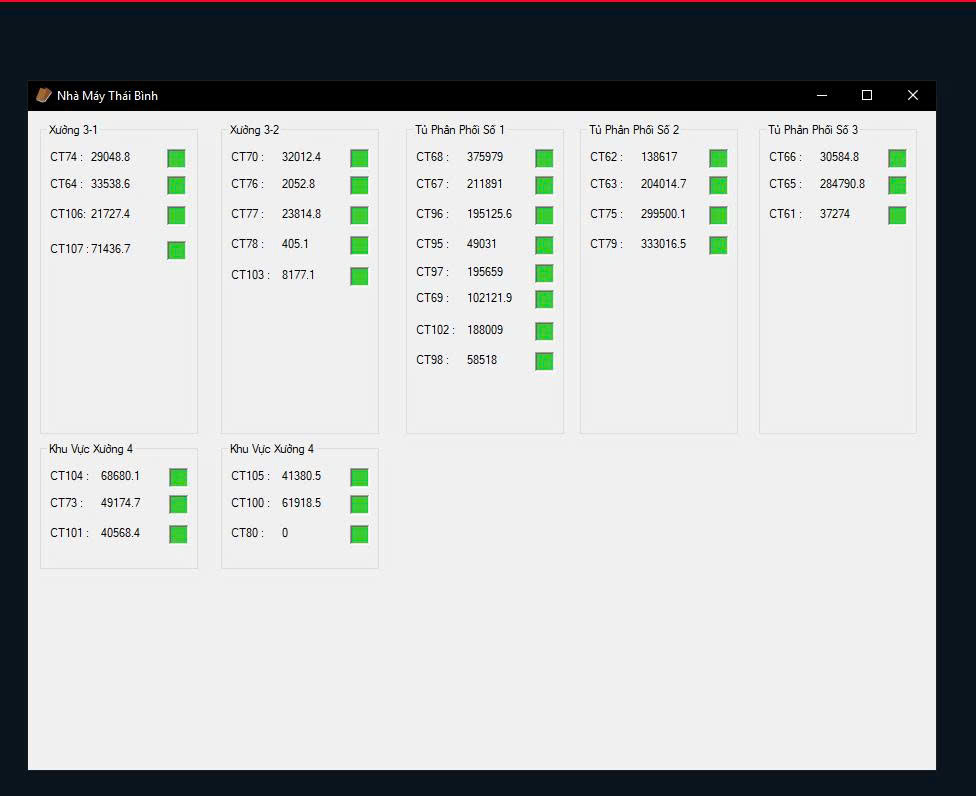Click the green indicator for CT66
The width and height of the screenshot is (976, 796).
(x=897, y=158)
